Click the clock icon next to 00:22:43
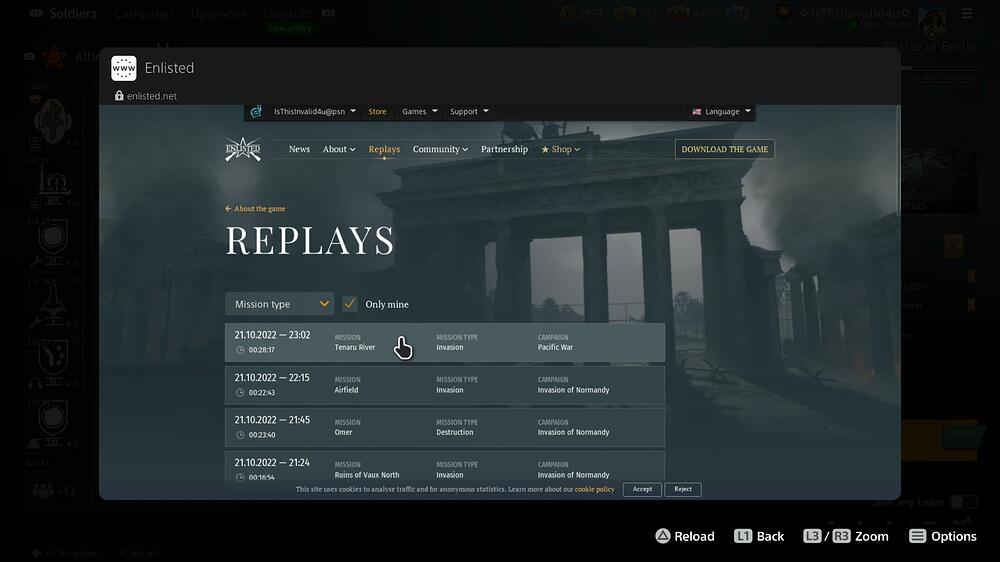The height and width of the screenshot is (562, 1000). [x=240, y=392]
